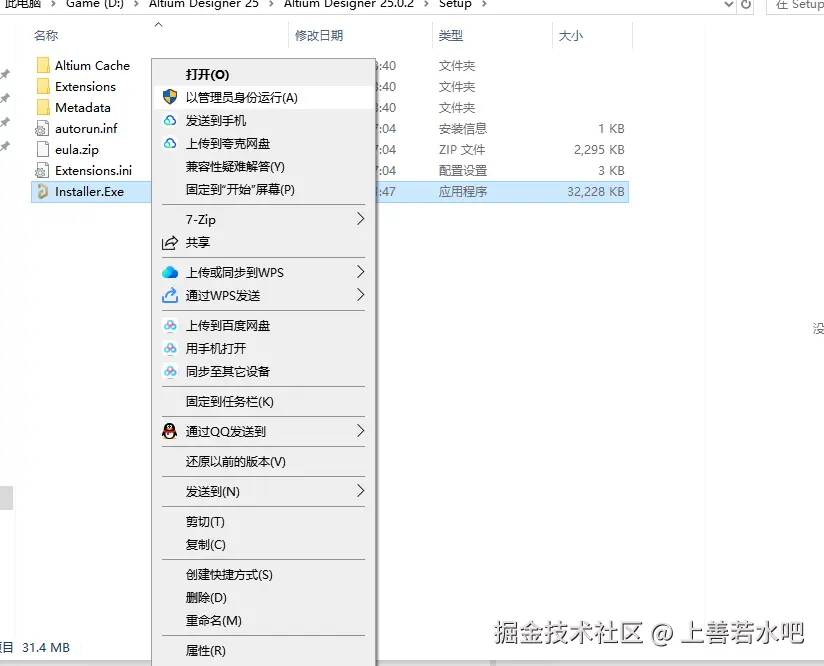
Task: Open the 发送到(N) menu entry
Action: (264, 492)
